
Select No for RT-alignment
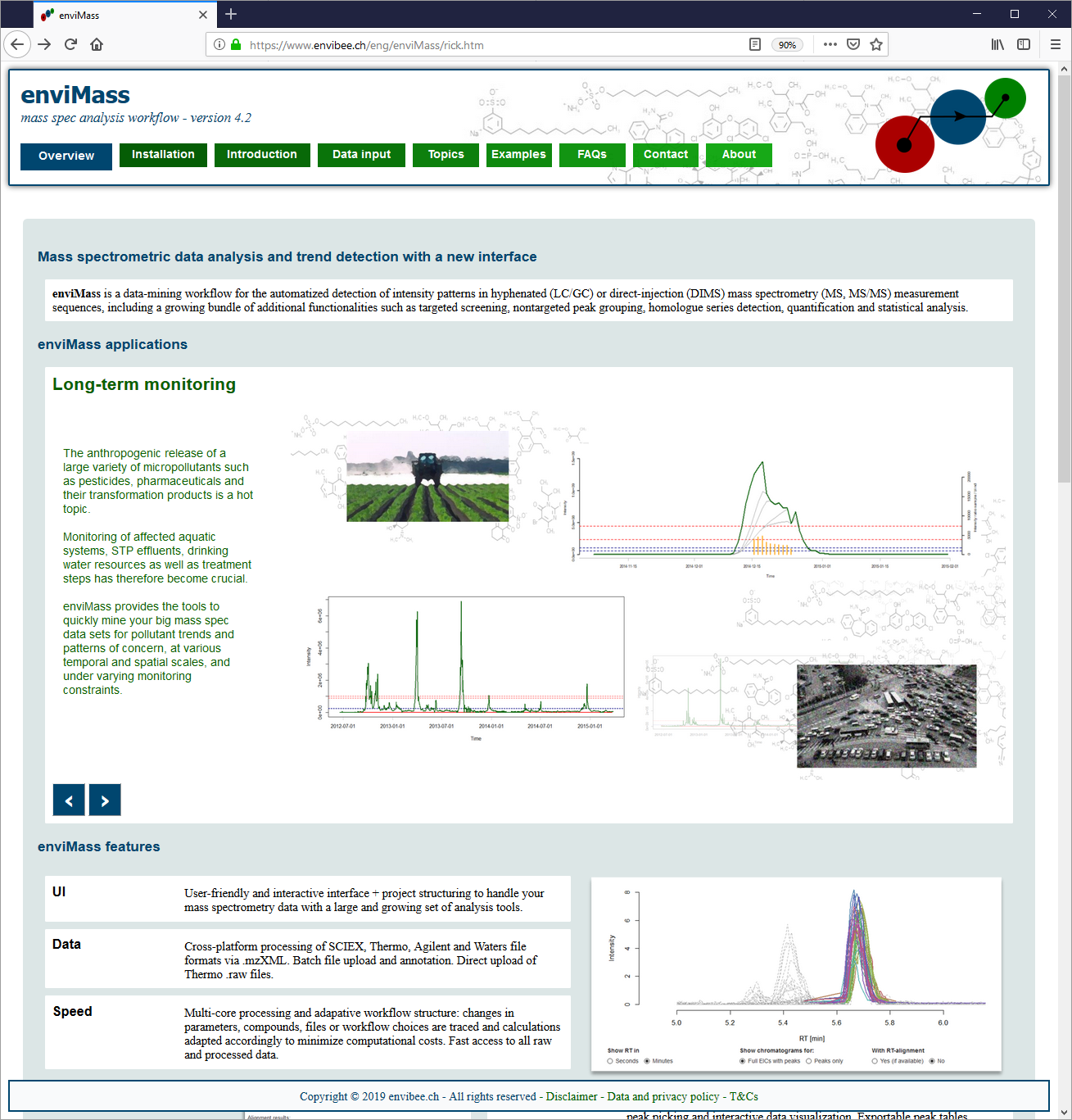tap(932, 1061)
